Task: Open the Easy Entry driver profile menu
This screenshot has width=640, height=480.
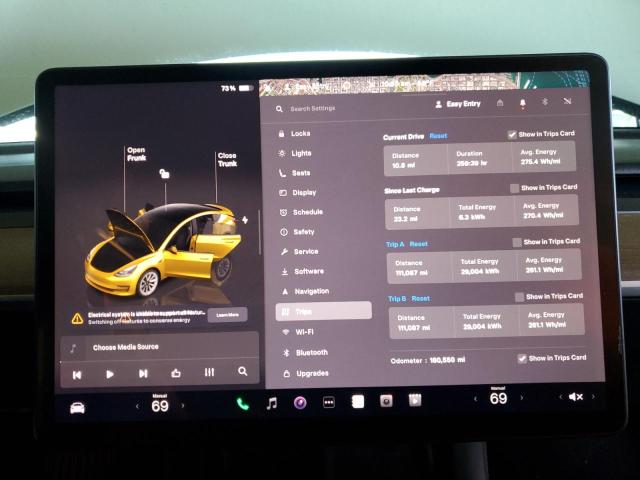Action: click(x=458, y=104)
